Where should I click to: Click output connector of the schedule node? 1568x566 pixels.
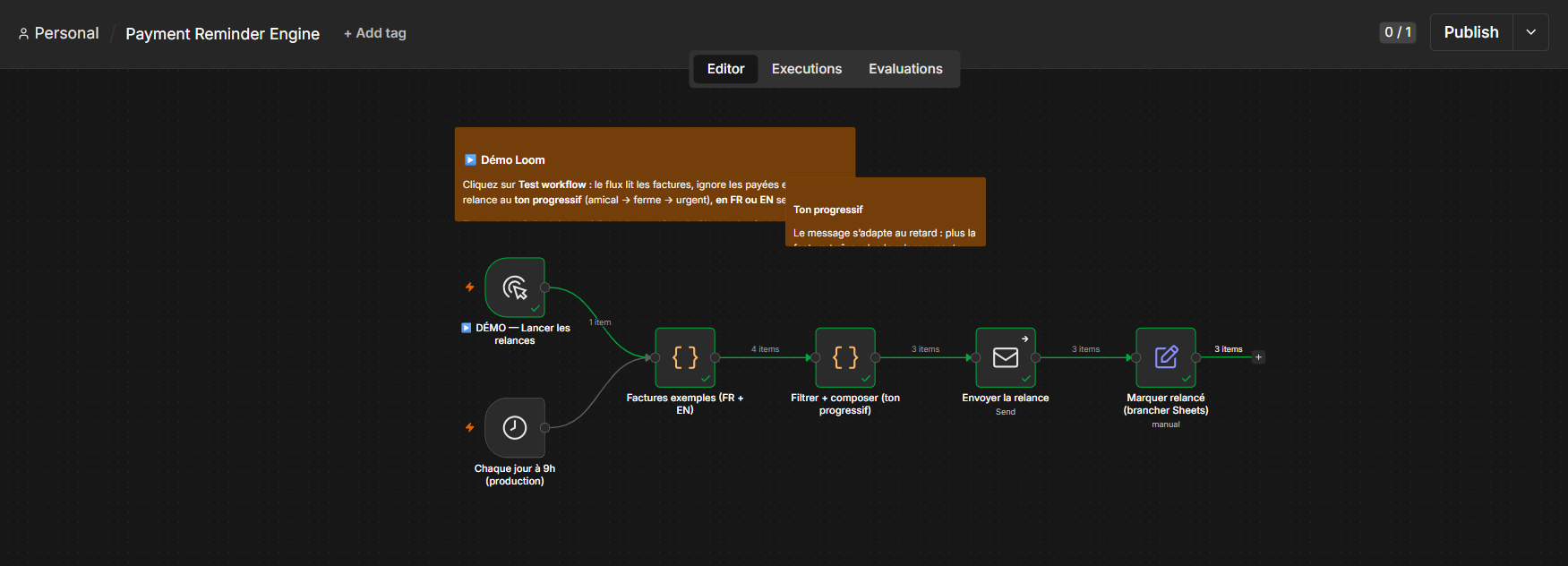[x=544, y=427]
